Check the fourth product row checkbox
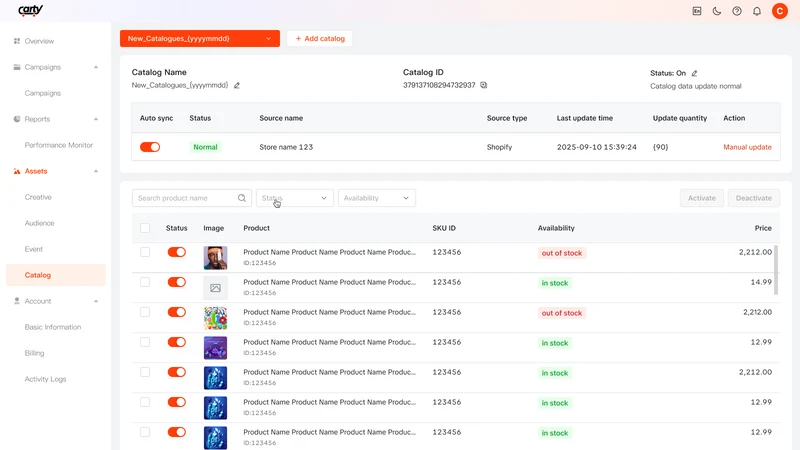The height and width of the screenshot is (450, 800). coord(145,342)
